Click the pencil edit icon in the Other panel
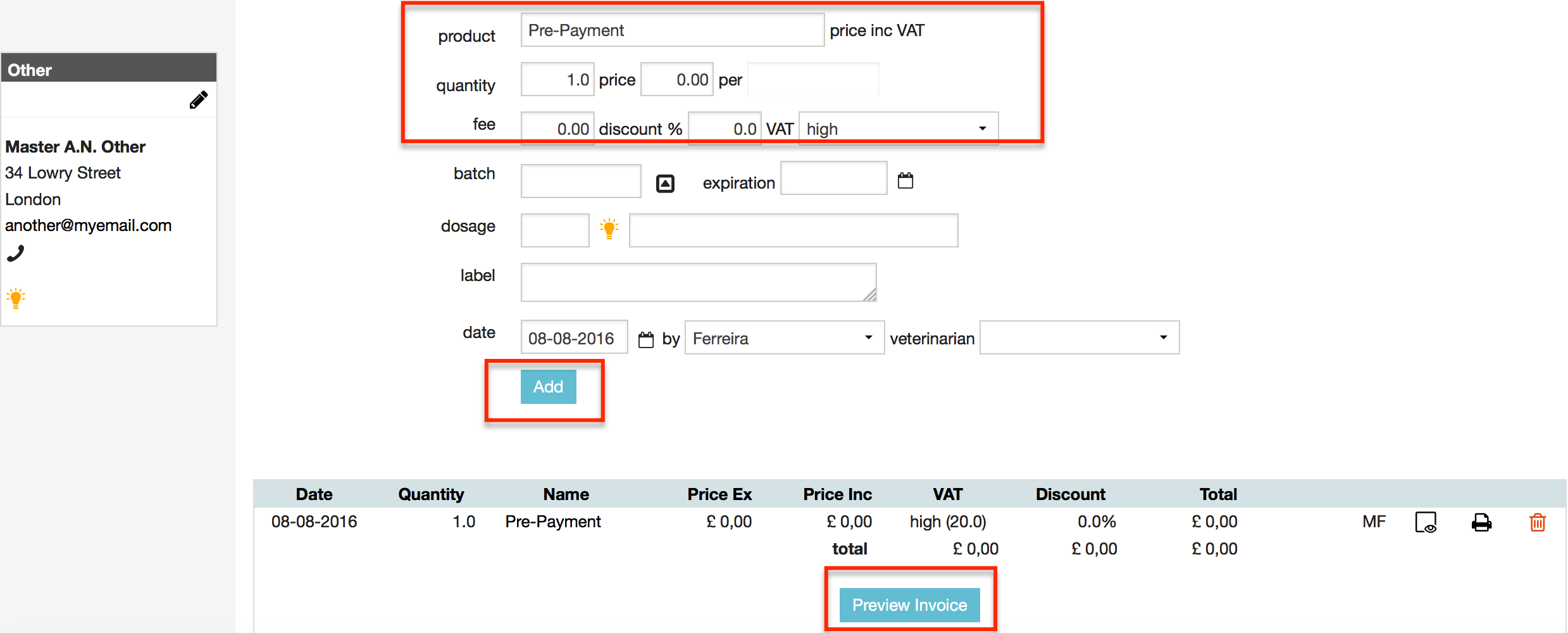1568x633 pixels. pyautogui.click(x=198, y=99)
